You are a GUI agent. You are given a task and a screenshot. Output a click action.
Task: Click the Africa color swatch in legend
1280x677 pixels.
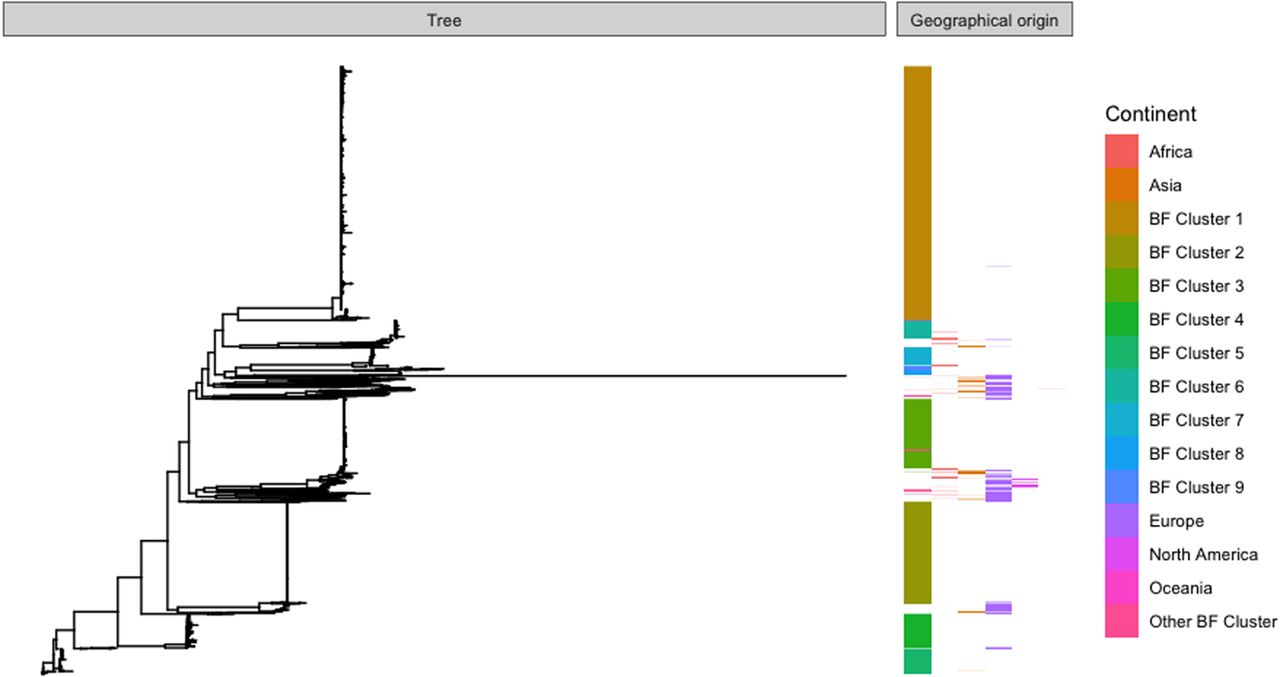coord(1121,152)
